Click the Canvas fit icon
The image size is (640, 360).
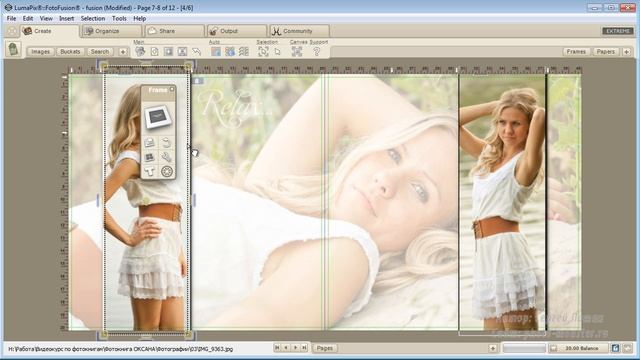pyautogui.click(x=297, y=51)
